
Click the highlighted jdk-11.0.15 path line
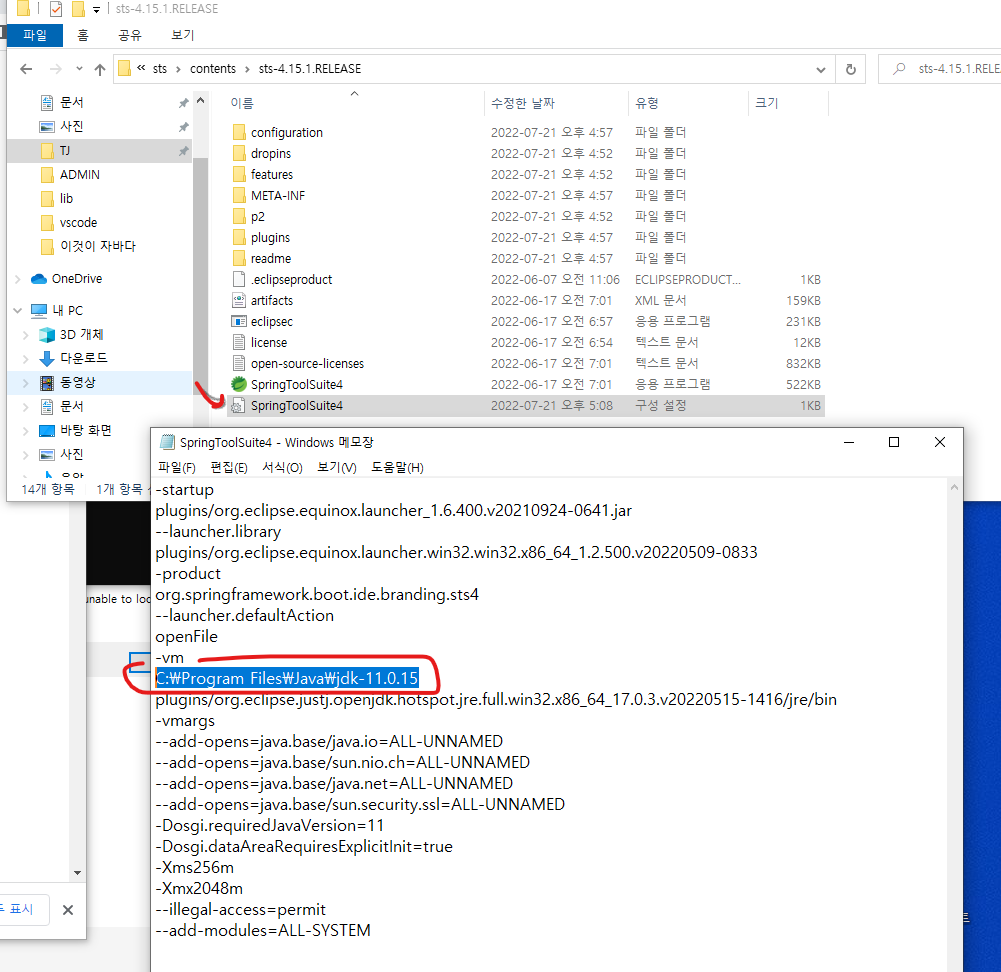pos(287,678)
